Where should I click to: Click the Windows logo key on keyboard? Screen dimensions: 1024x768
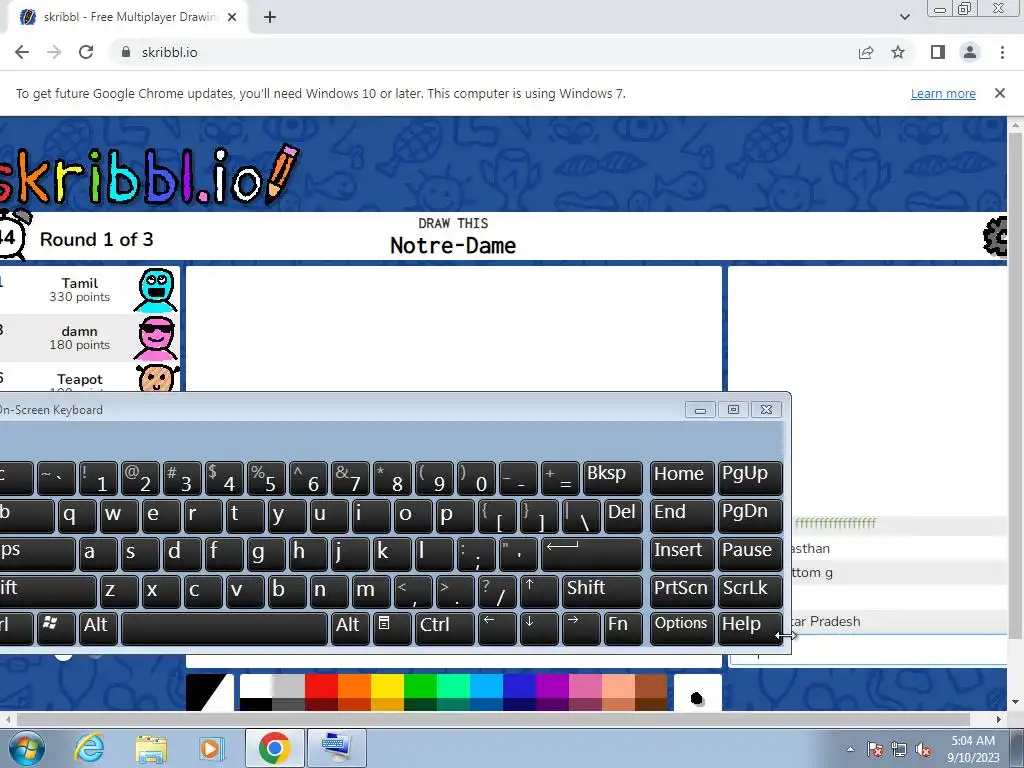[x=56, y=628]
